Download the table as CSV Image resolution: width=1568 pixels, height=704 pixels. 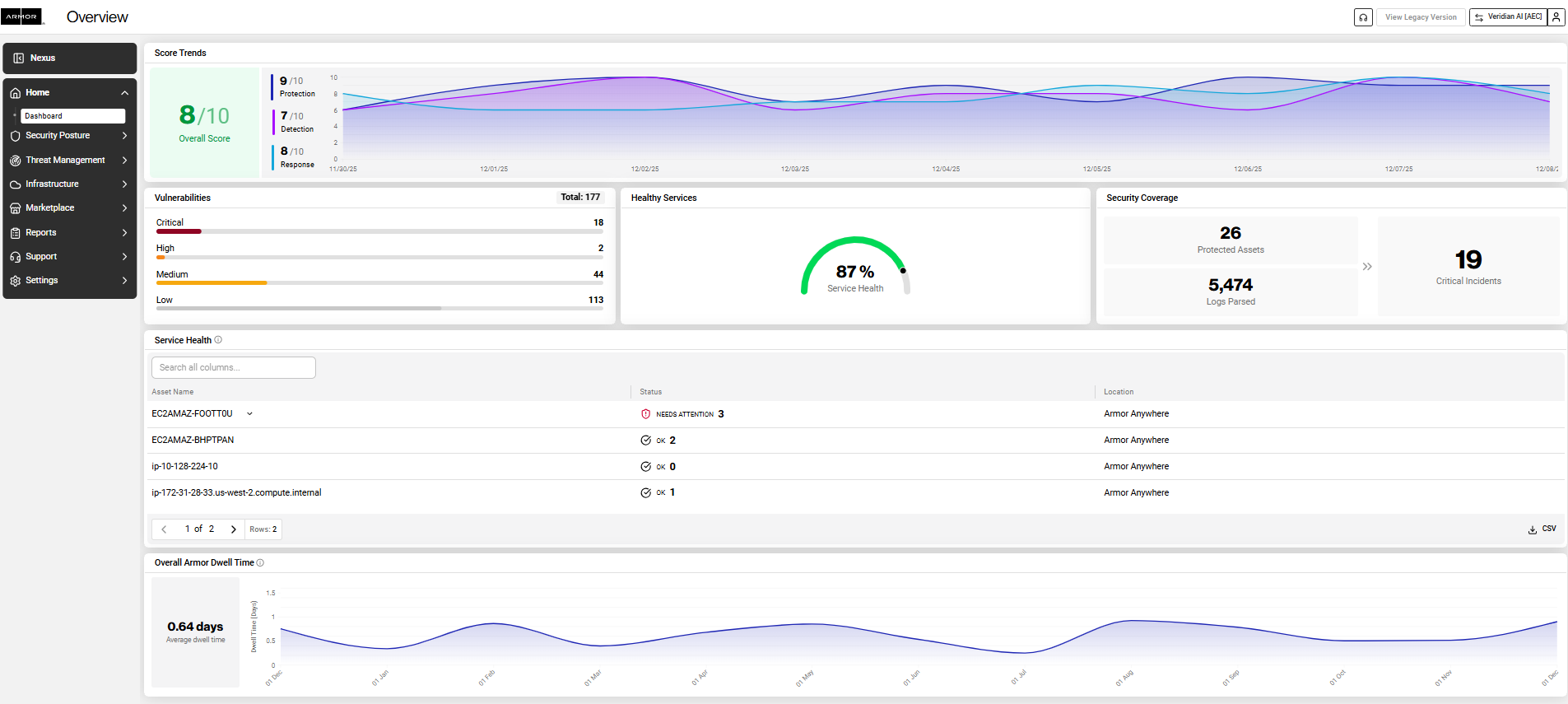coord(1542,529)
